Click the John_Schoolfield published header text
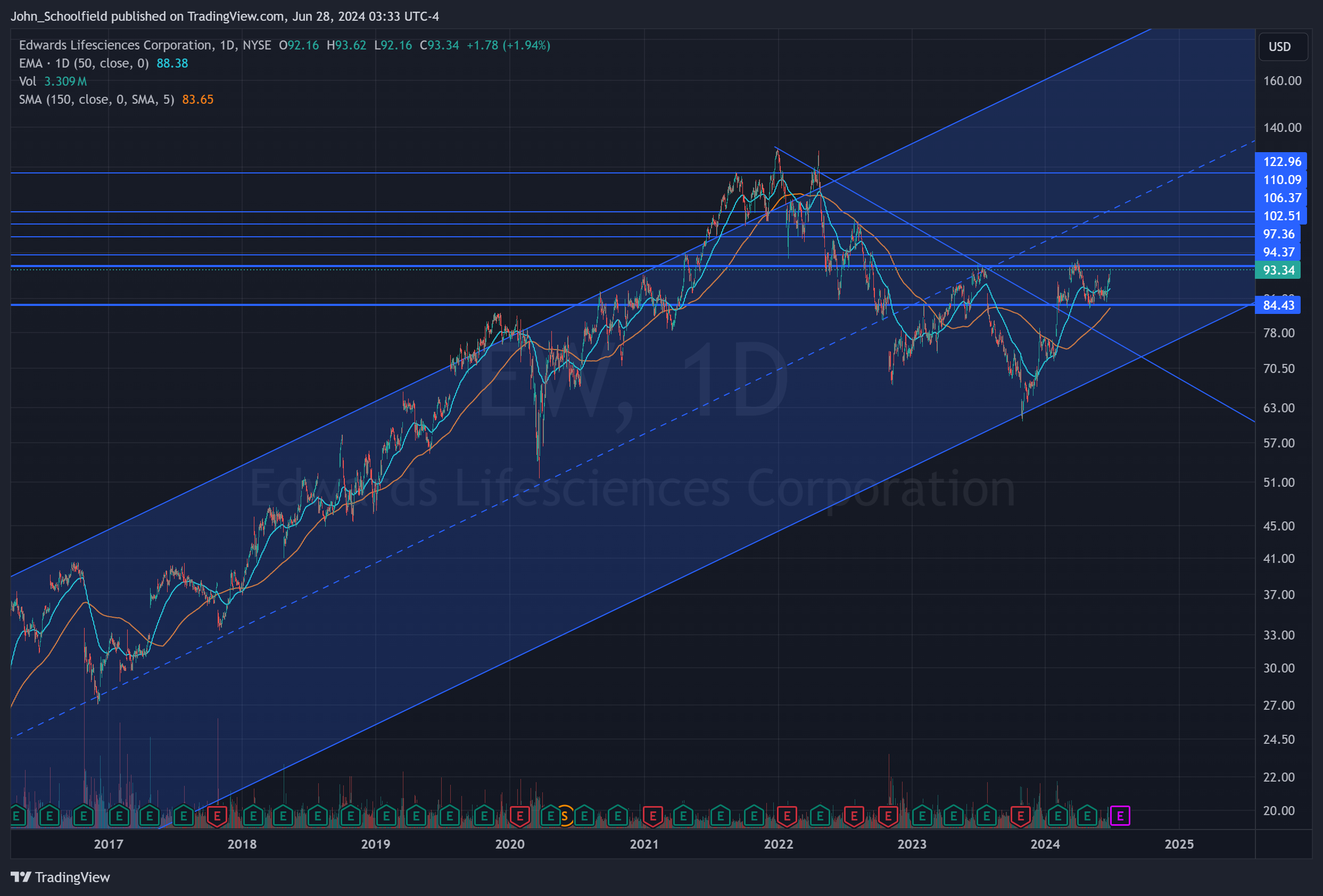This screenshot has width=1323, height=896. (225, 16)
